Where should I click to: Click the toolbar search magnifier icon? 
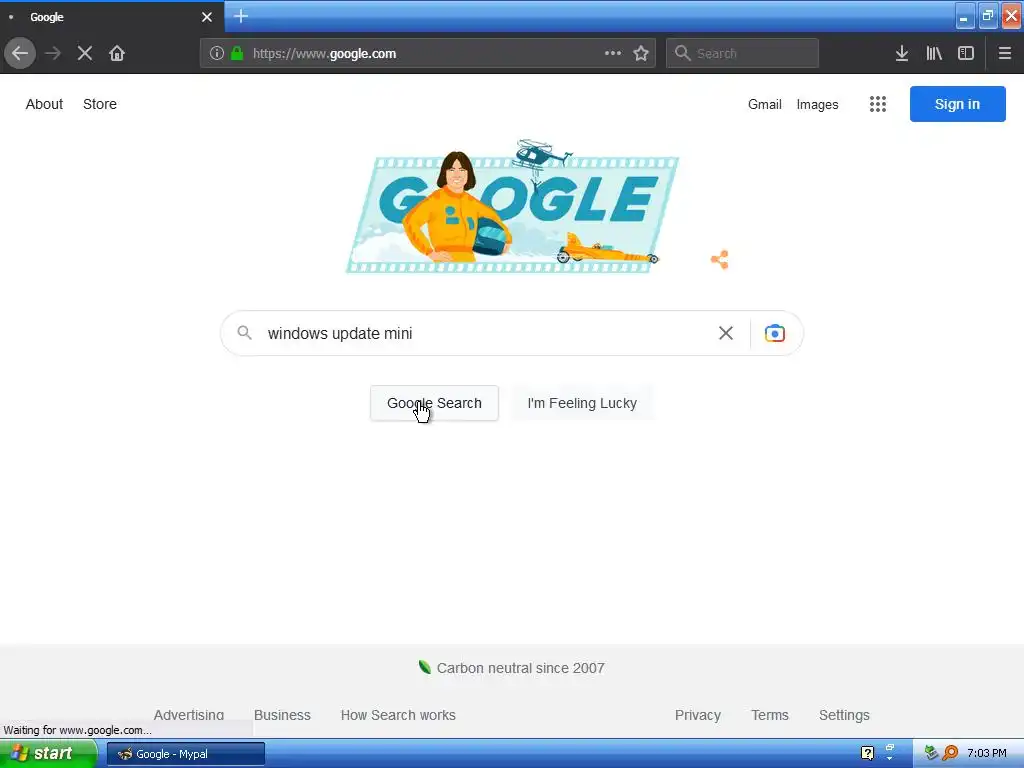pyautogui.click(x=682, y=54)
